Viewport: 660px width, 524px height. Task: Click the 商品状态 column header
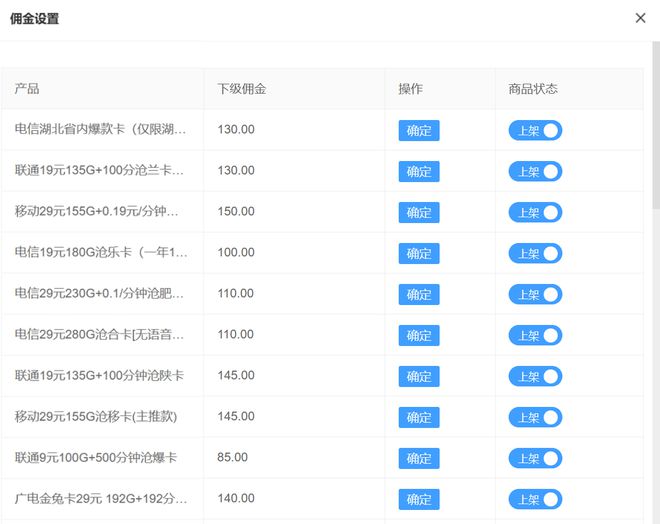533,89
